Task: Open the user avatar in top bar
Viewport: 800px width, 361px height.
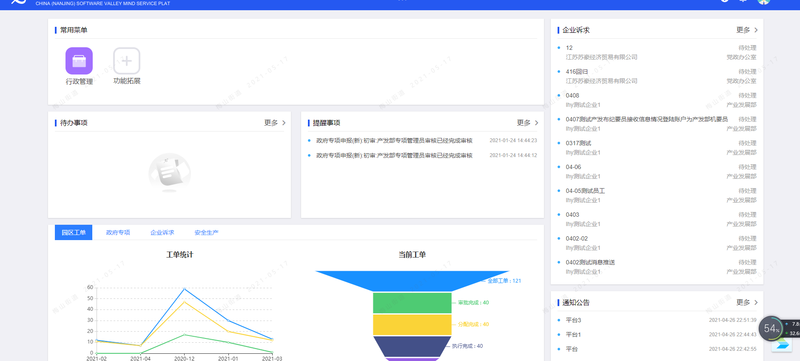Action: [763, 2]
